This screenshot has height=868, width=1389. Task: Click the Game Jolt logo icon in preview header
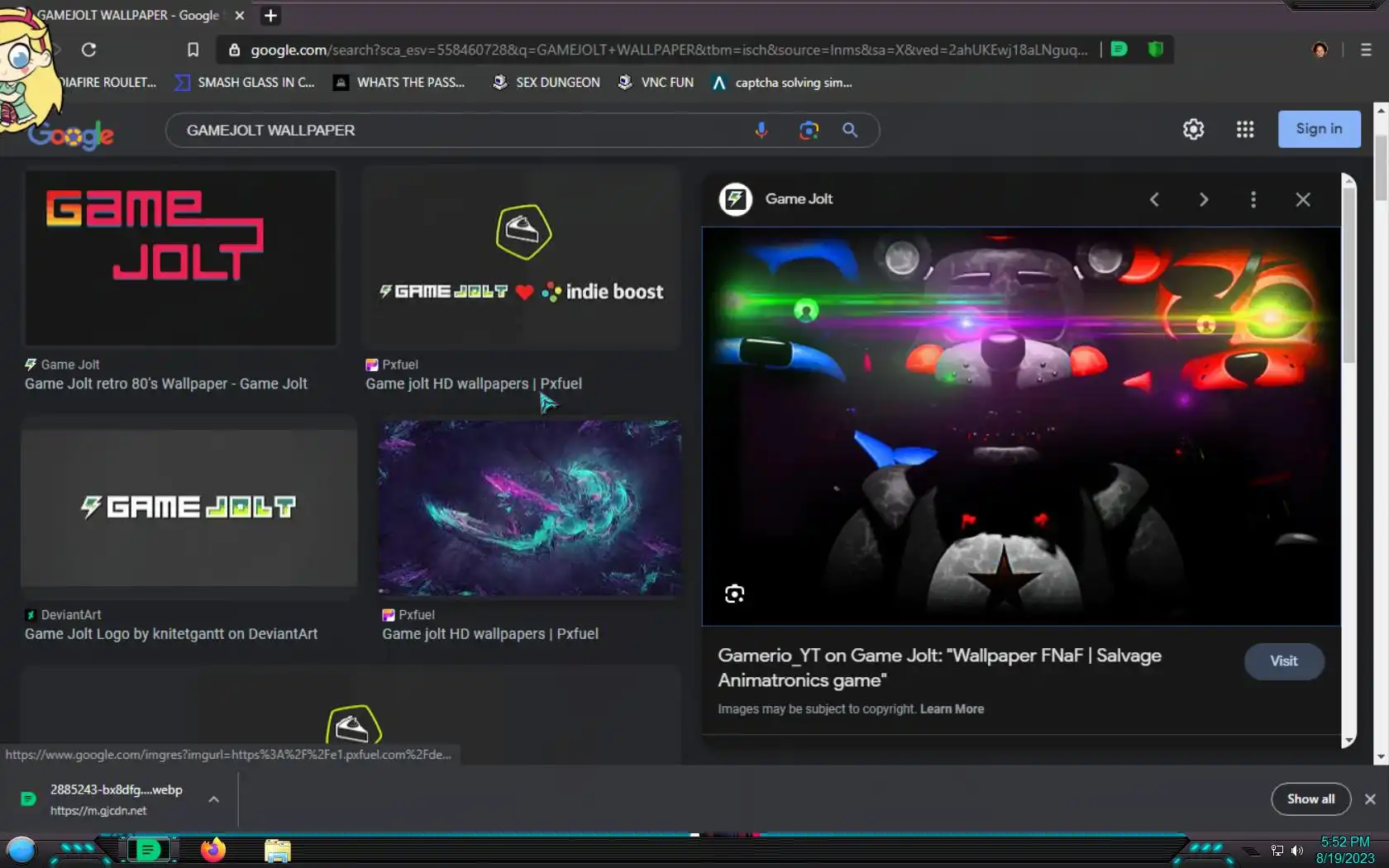point(735,199)
